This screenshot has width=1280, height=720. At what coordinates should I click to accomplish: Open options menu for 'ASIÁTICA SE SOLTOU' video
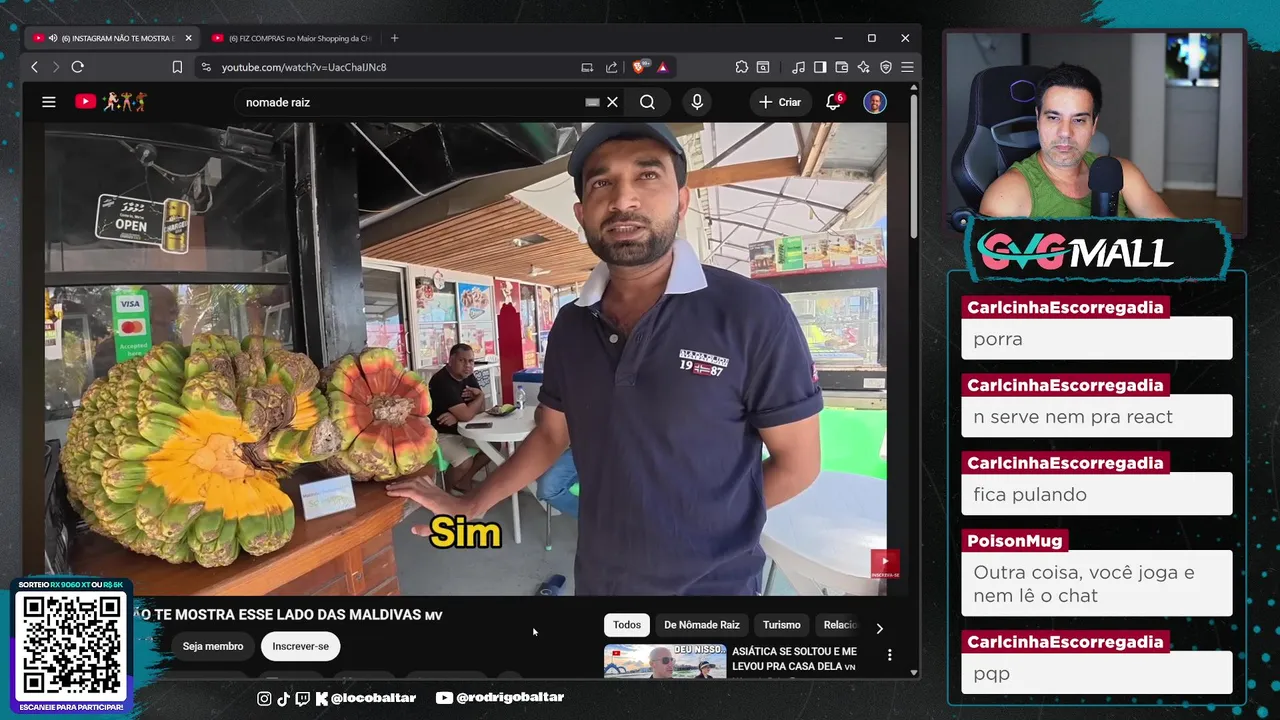889,655
